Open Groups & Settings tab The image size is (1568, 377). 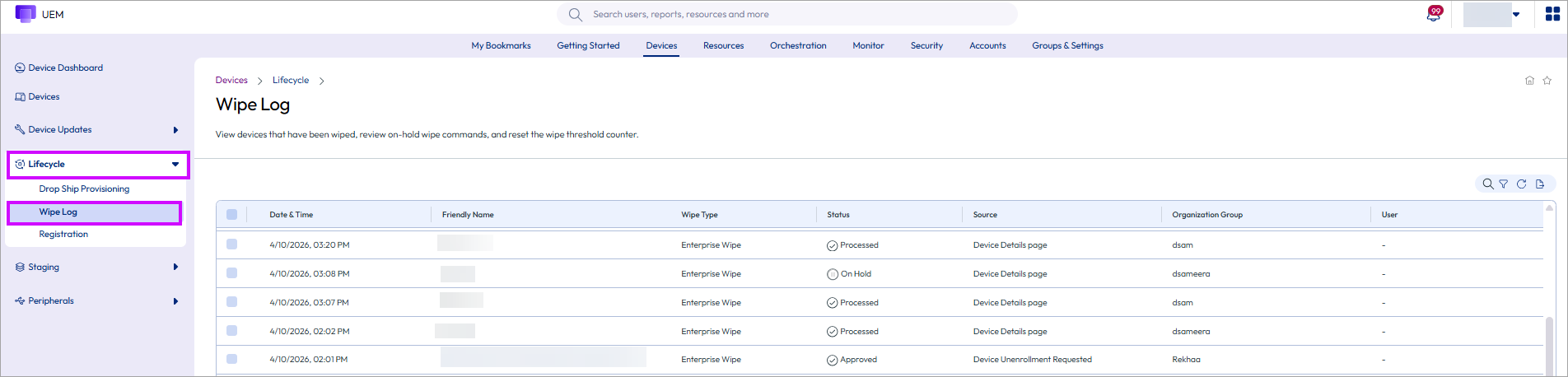(1067, 45)
